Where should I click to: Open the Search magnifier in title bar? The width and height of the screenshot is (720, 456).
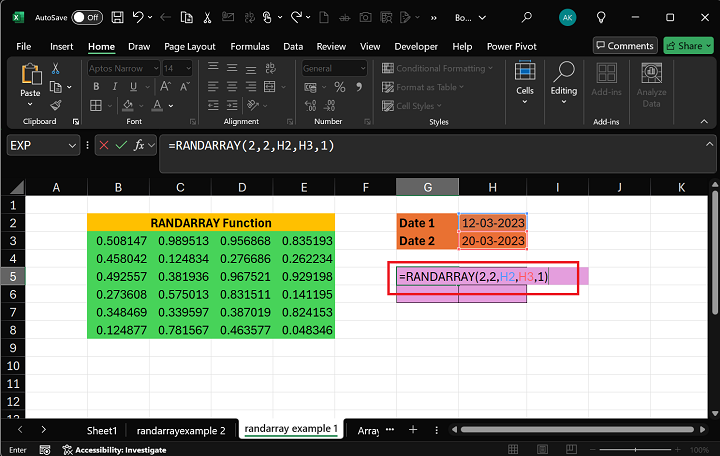(527, 17)
